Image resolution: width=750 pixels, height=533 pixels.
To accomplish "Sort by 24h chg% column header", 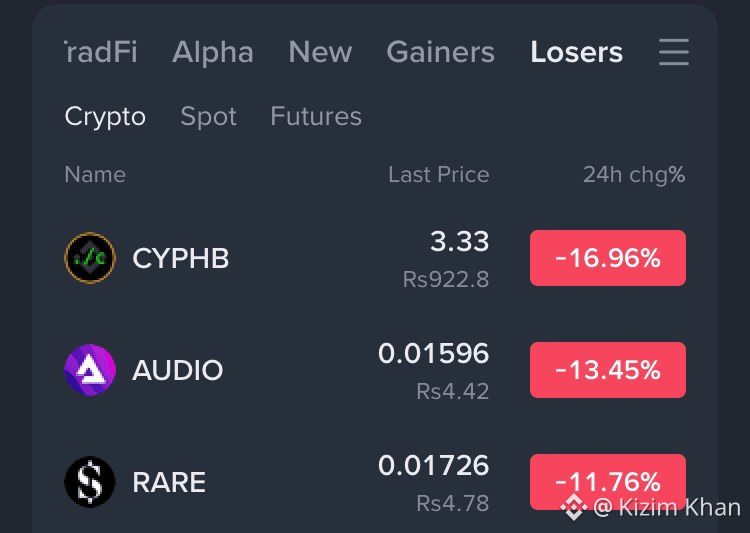I will 634,175.
